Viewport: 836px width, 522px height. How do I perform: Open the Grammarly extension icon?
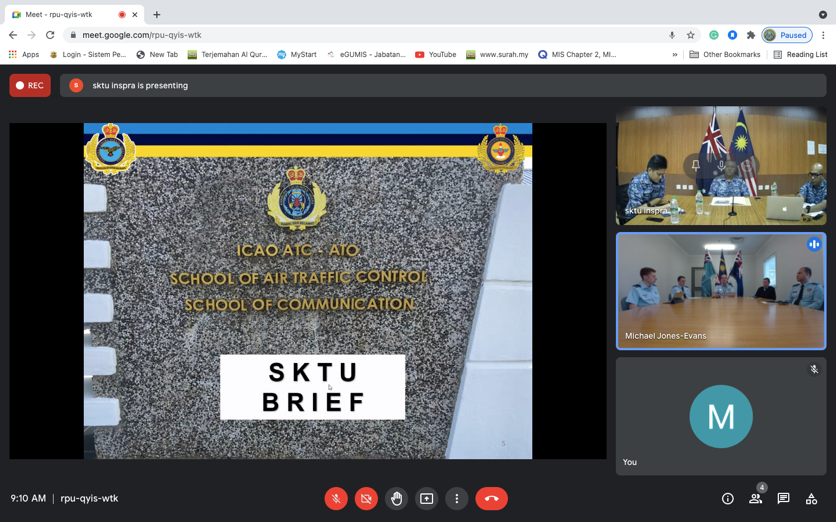[x=713, y=35]
